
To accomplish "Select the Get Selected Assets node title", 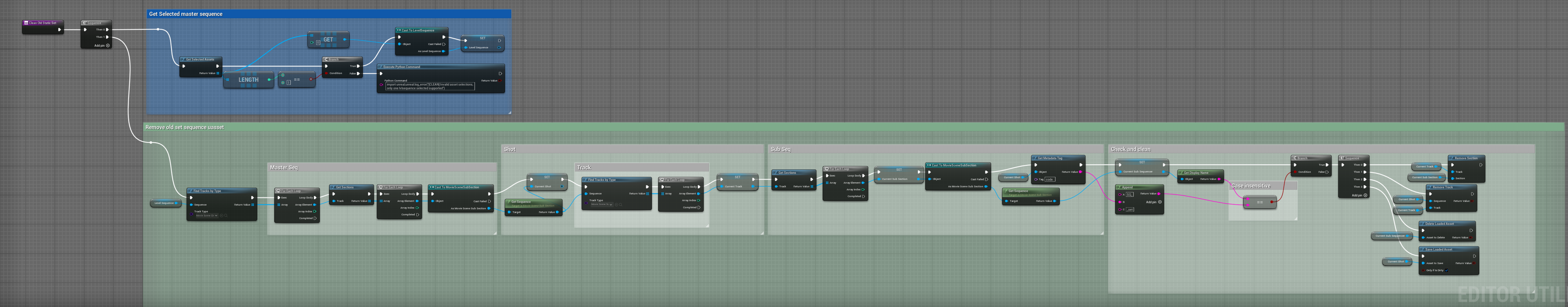I will click(x=201, y=60).
